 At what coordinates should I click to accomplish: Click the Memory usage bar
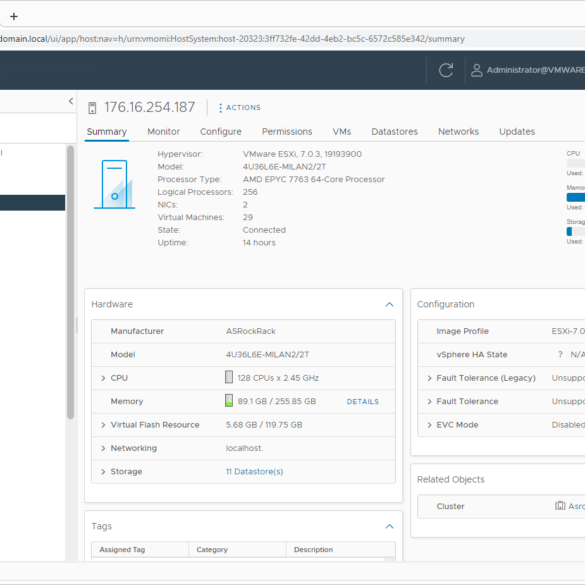576,197
